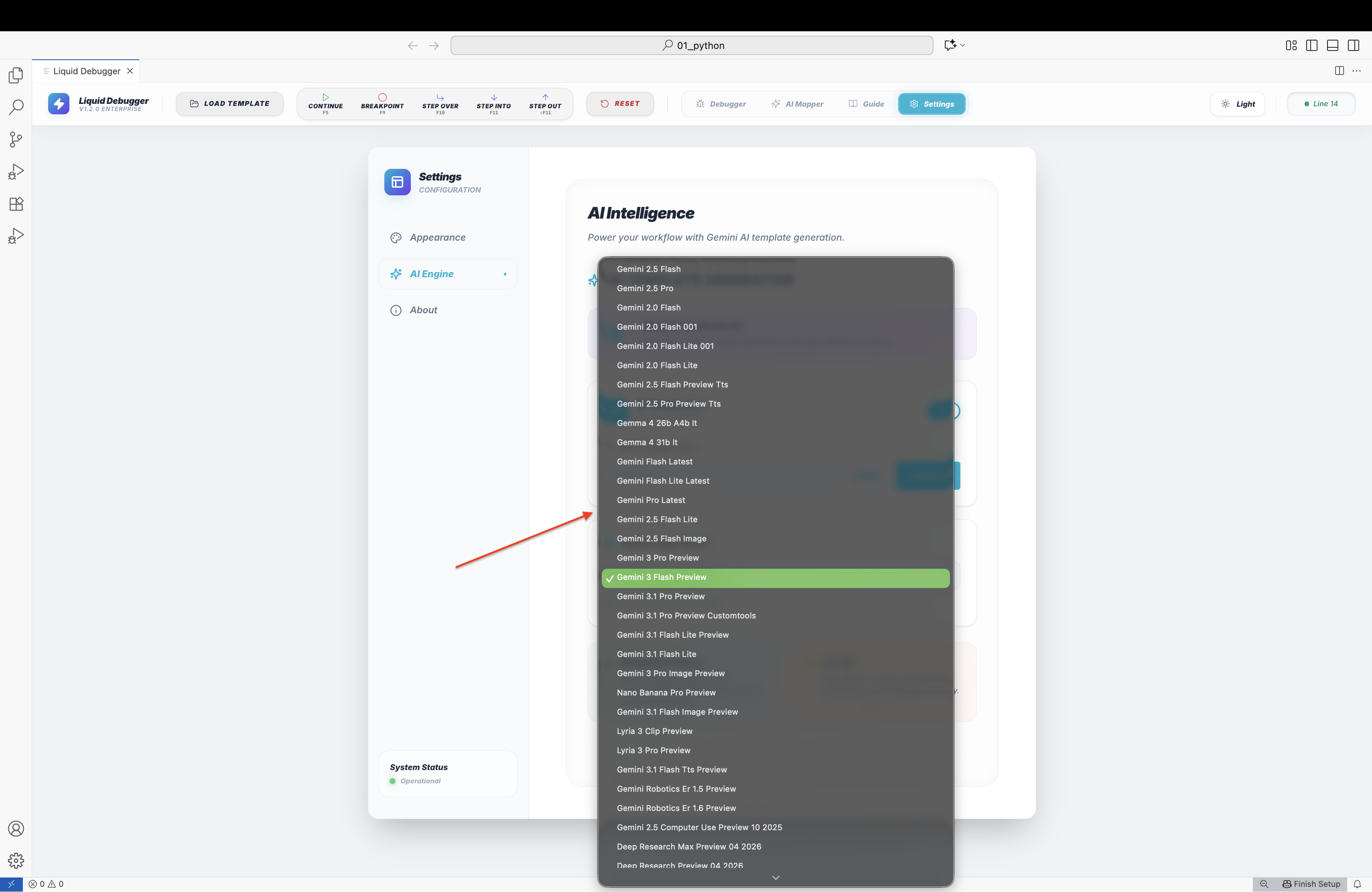Click Step Over in the debug toolbar
This screenshot has height=892, width=1372.
(x=440, y=104)
